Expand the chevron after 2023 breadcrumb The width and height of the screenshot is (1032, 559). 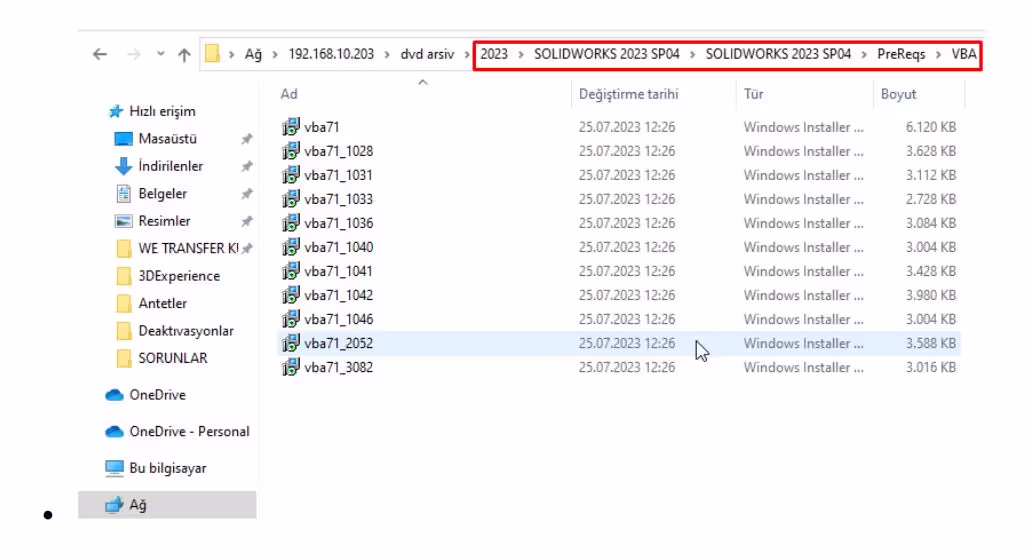pos(521,55)
